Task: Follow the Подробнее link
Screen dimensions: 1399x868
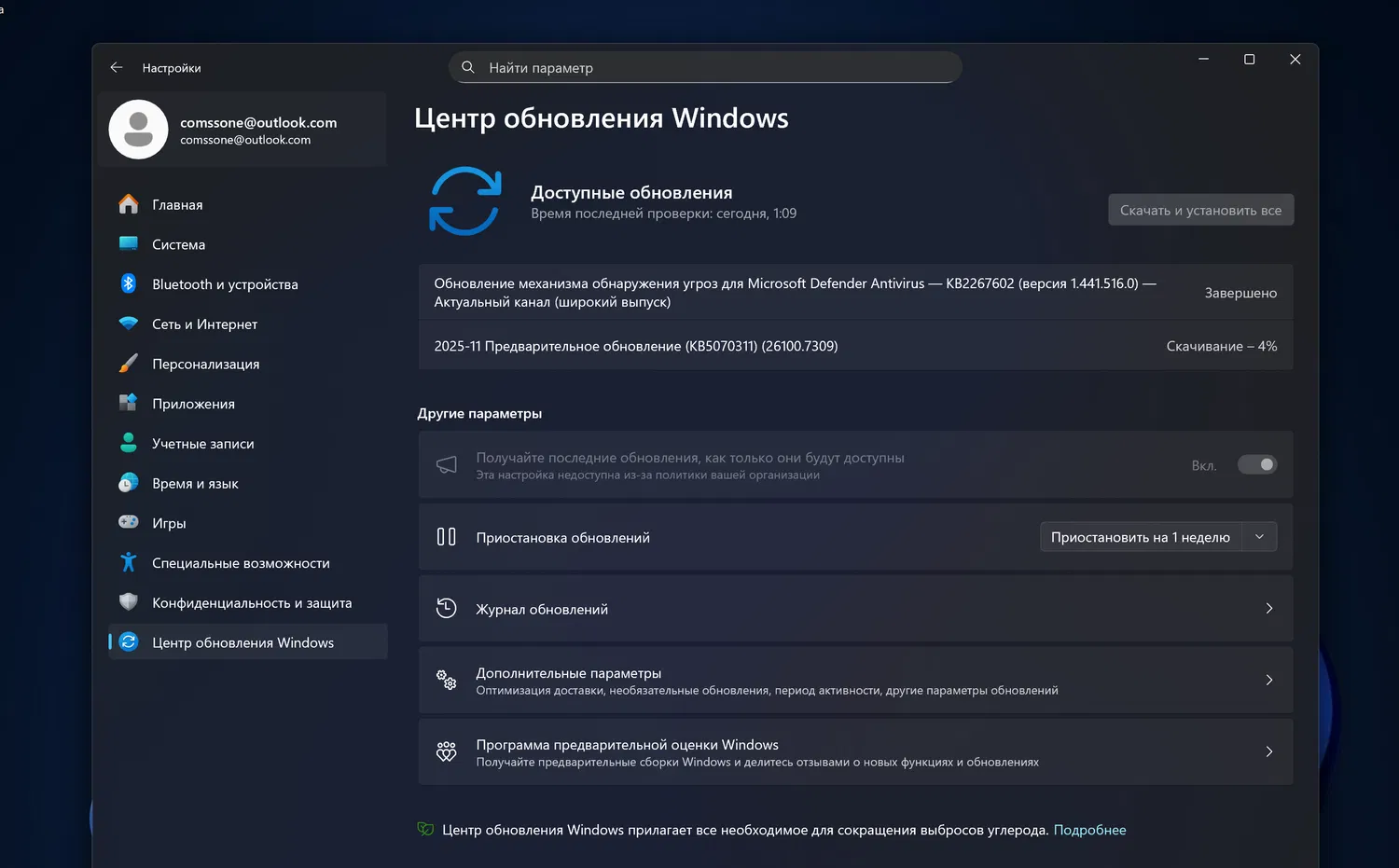Action: 1089,830
